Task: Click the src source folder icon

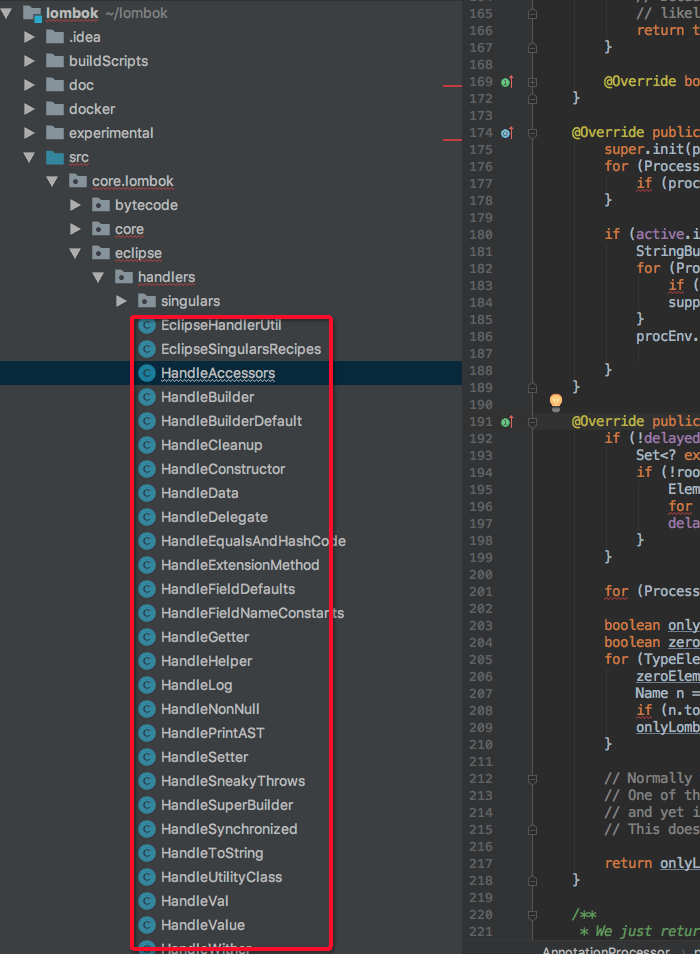Action: click(x=55, y=158)
